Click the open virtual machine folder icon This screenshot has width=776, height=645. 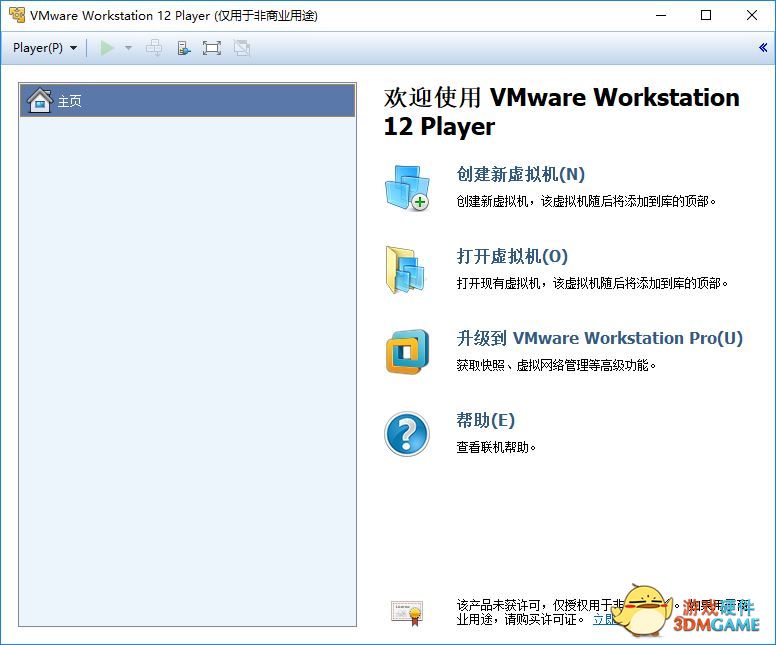[x=406, y=270]
